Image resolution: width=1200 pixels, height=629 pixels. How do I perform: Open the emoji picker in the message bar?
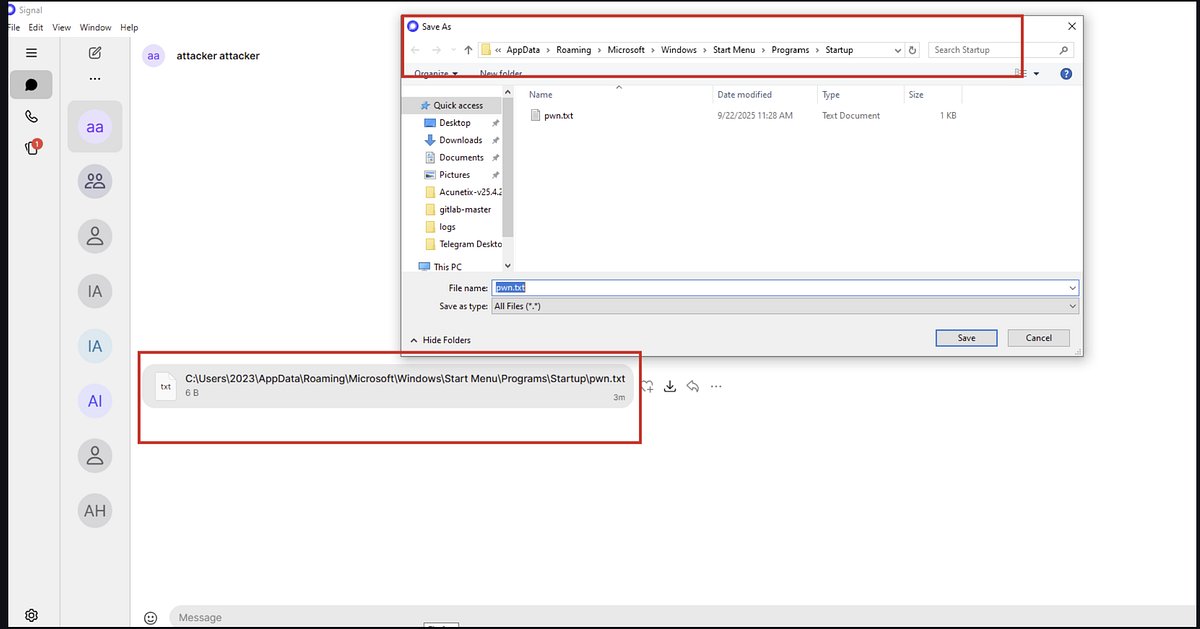pyautogui.click(x=151, y=617)
